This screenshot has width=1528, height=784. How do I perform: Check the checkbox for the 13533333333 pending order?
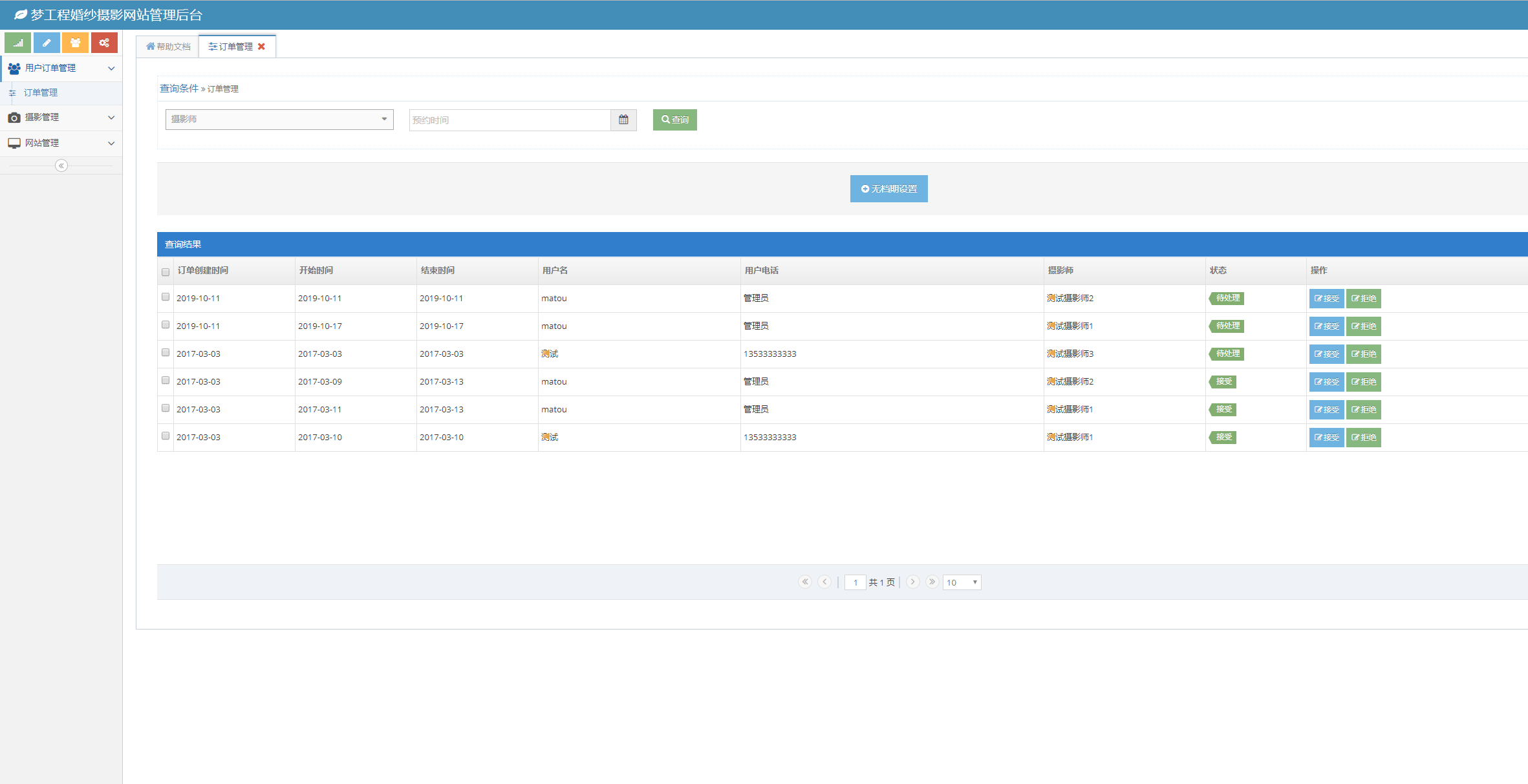pyautogui.click(x=166, y=353)
